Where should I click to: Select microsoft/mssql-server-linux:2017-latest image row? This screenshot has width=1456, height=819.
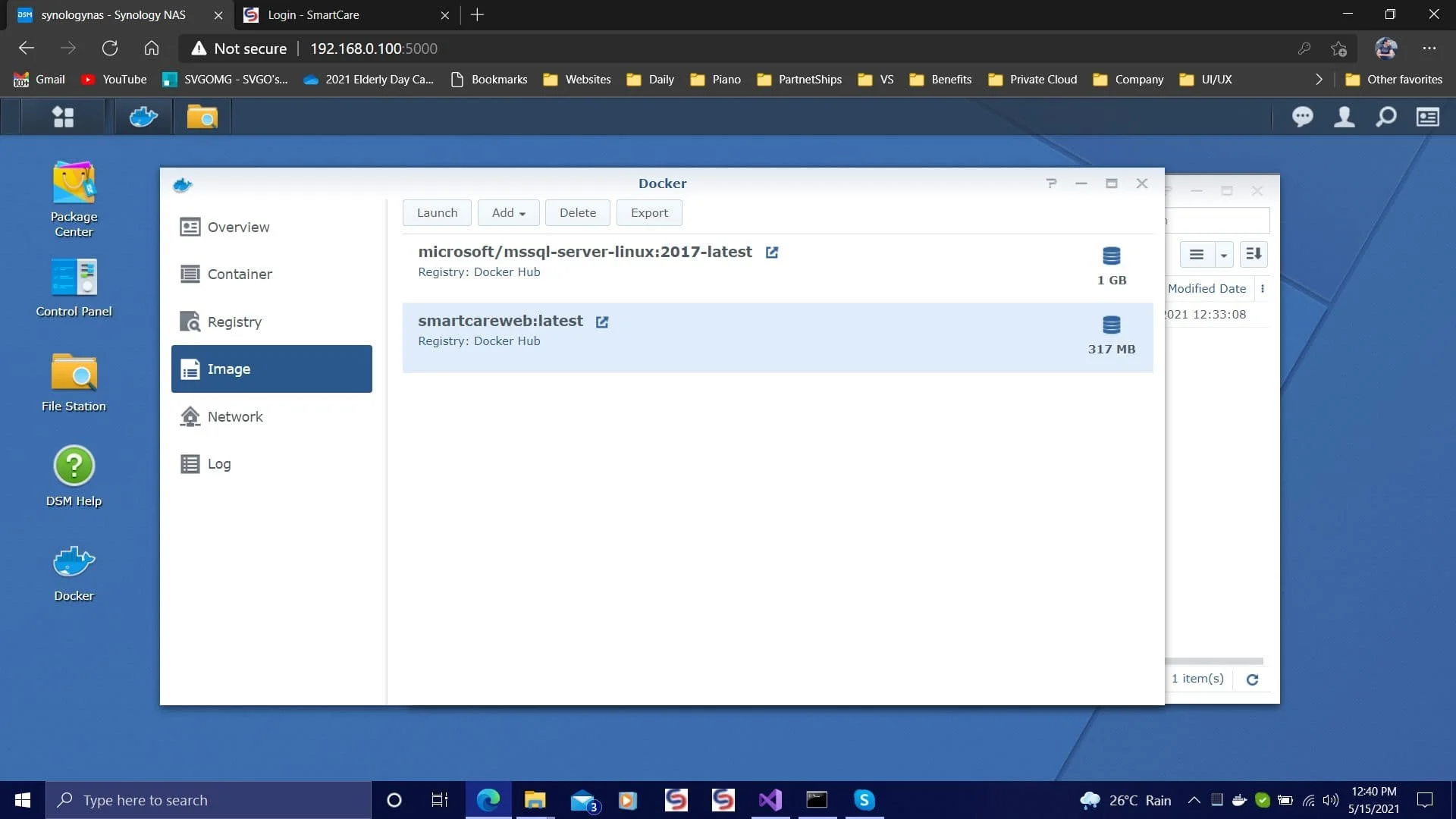coord(777,268)
